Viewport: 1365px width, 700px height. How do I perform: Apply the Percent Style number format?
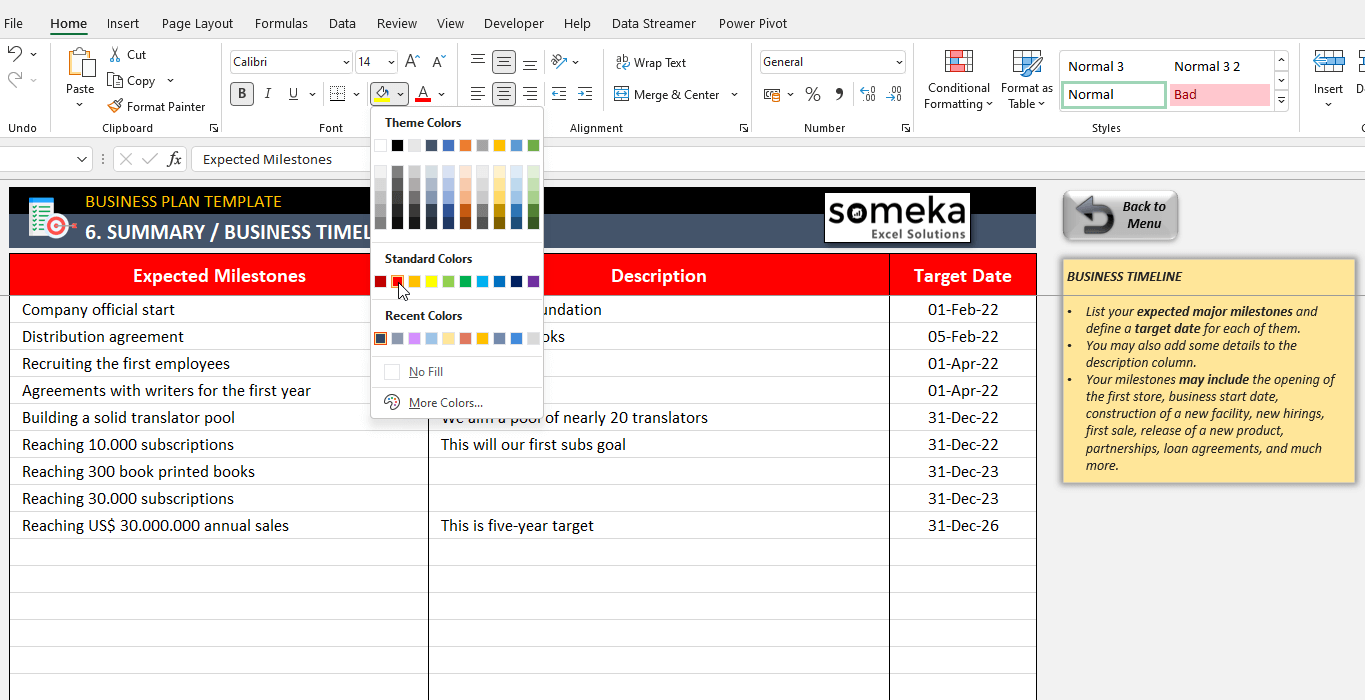pos(813,94)
